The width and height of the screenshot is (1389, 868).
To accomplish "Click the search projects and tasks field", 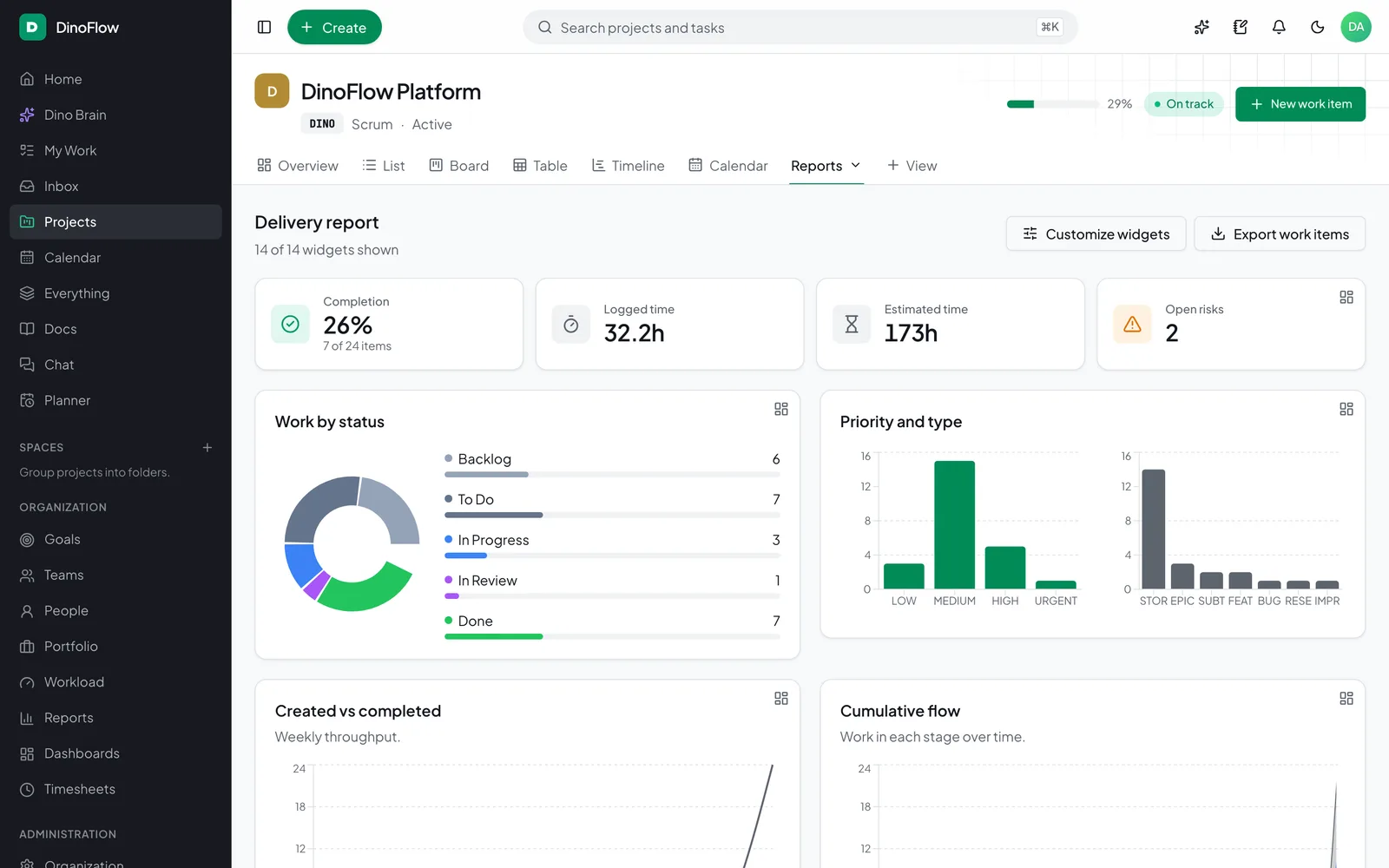I will click(x=800, y=27).
